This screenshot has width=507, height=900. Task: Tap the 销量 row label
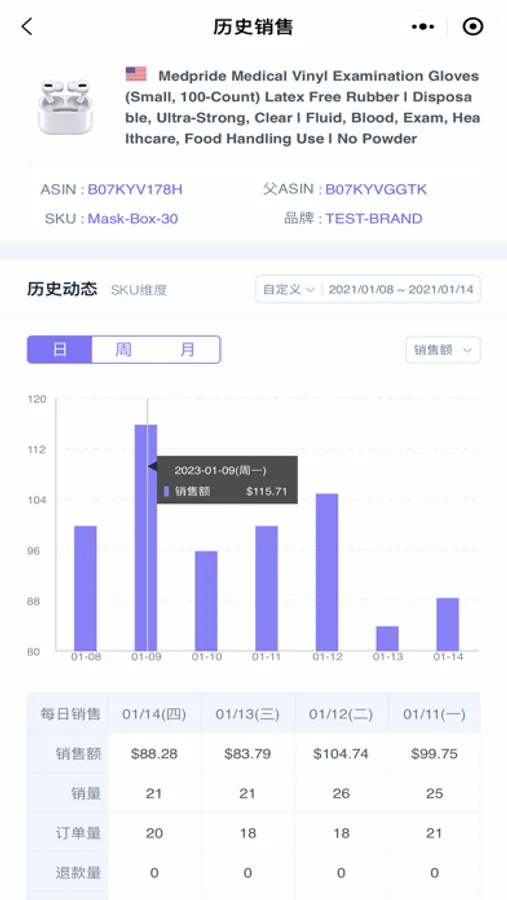click(86, 793)
